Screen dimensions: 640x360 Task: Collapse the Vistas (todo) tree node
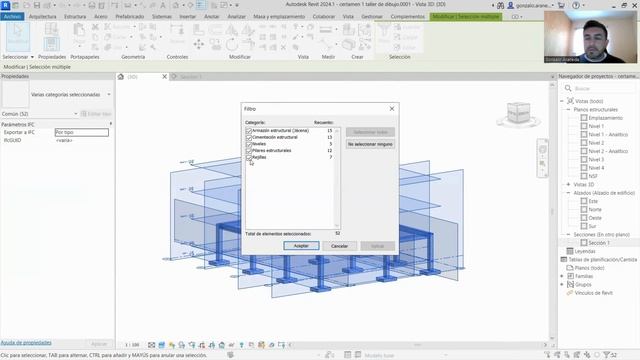pos(562,101)
